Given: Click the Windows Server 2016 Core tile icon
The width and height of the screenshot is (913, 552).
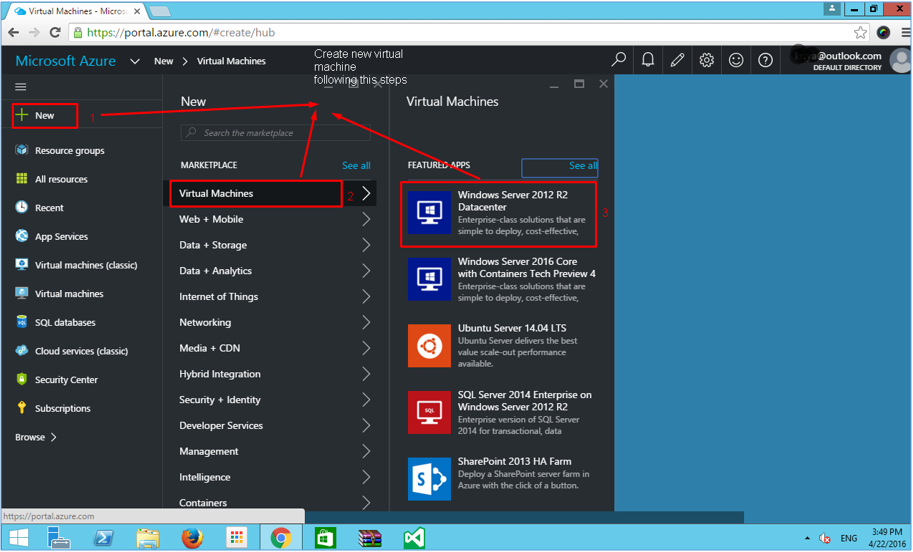Looking at the screenshot, I should click(x=429, y=279).
